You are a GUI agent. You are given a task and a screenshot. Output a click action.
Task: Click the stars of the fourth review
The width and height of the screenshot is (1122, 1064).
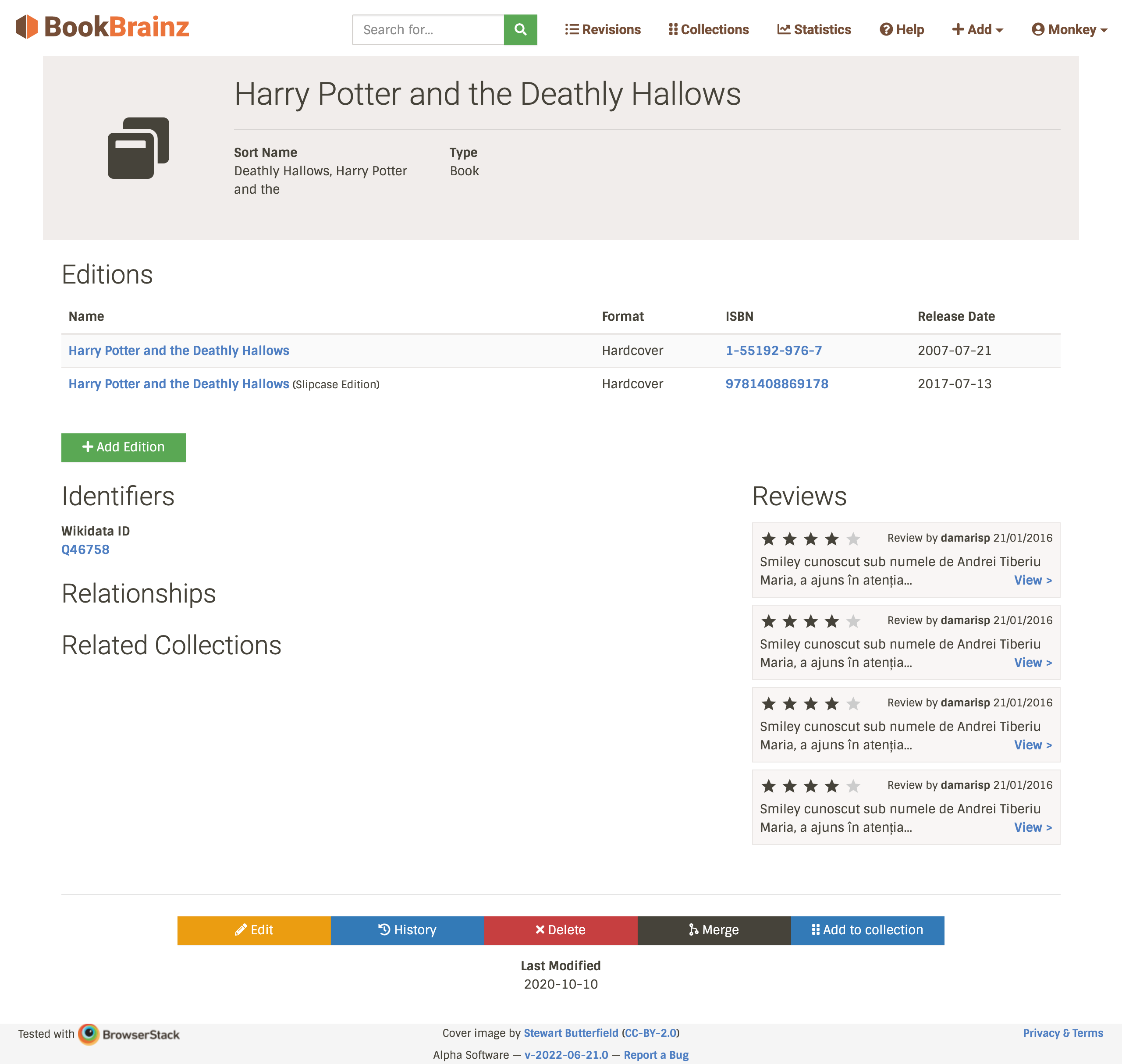click(x=810, y=786)
